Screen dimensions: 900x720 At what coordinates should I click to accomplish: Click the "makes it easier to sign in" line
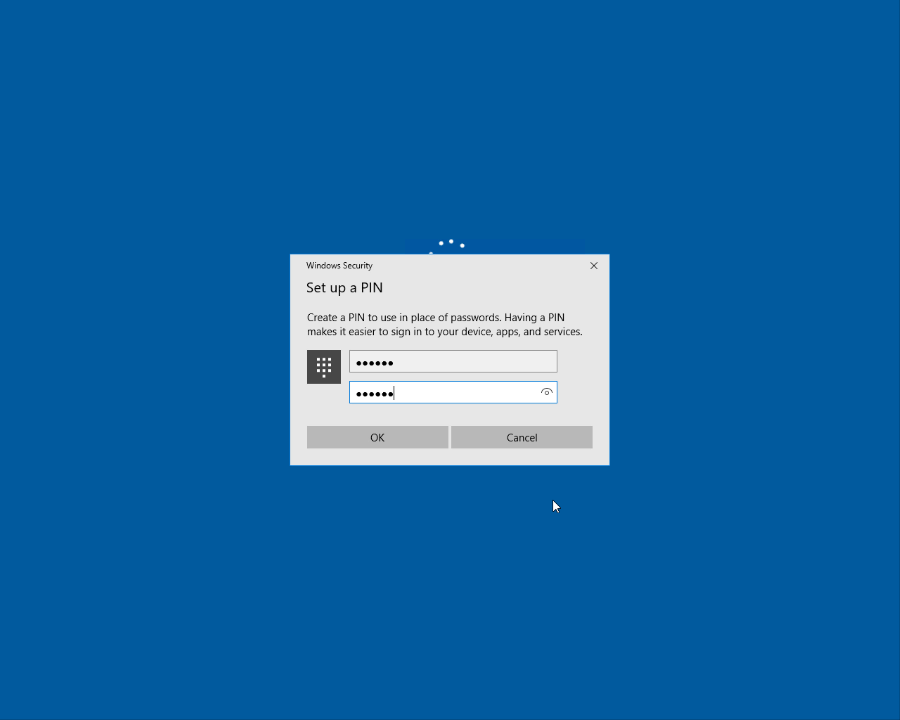pos(380,332)
